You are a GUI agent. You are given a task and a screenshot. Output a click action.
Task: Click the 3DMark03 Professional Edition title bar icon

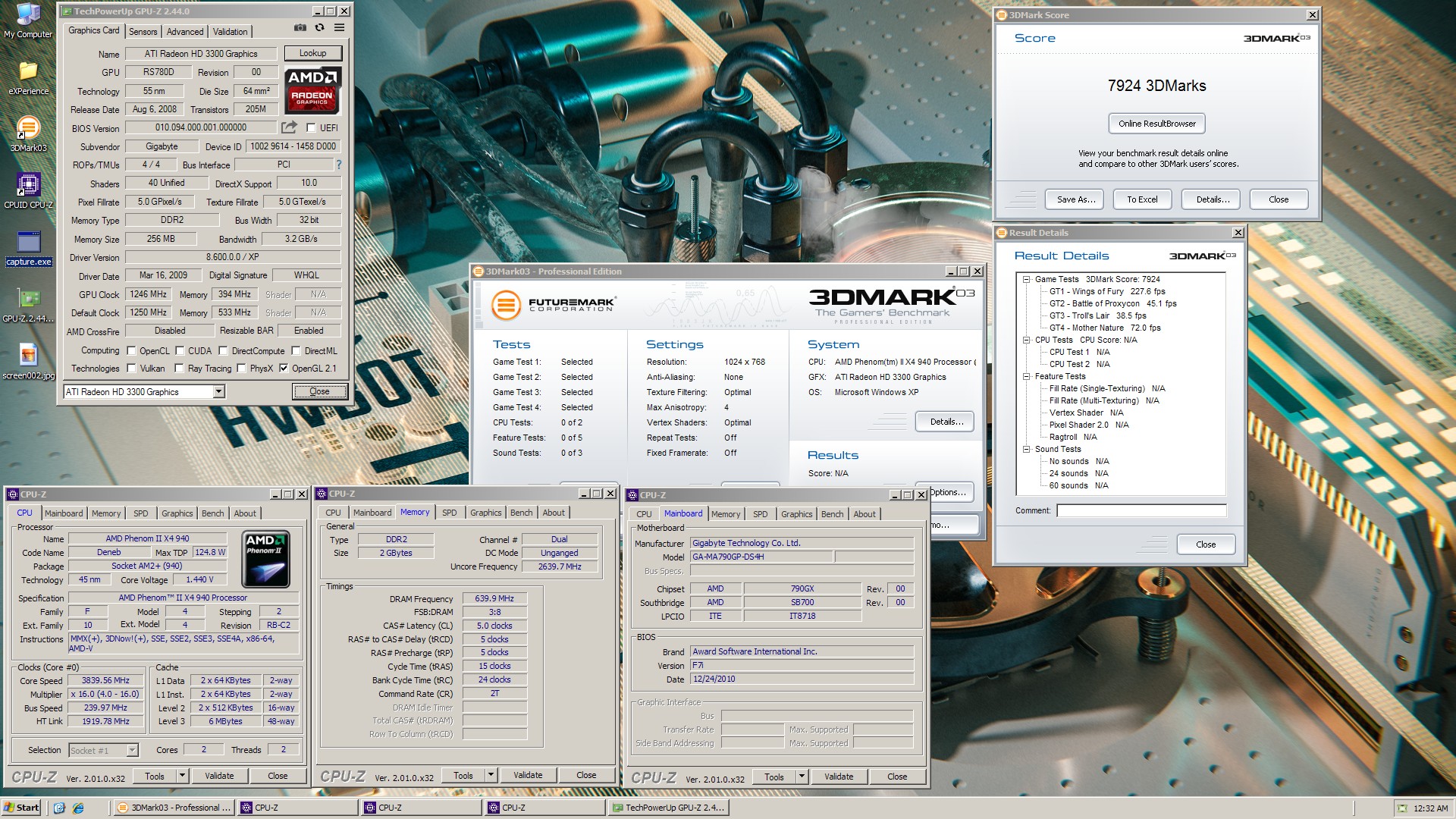click(x=478, y=271)
